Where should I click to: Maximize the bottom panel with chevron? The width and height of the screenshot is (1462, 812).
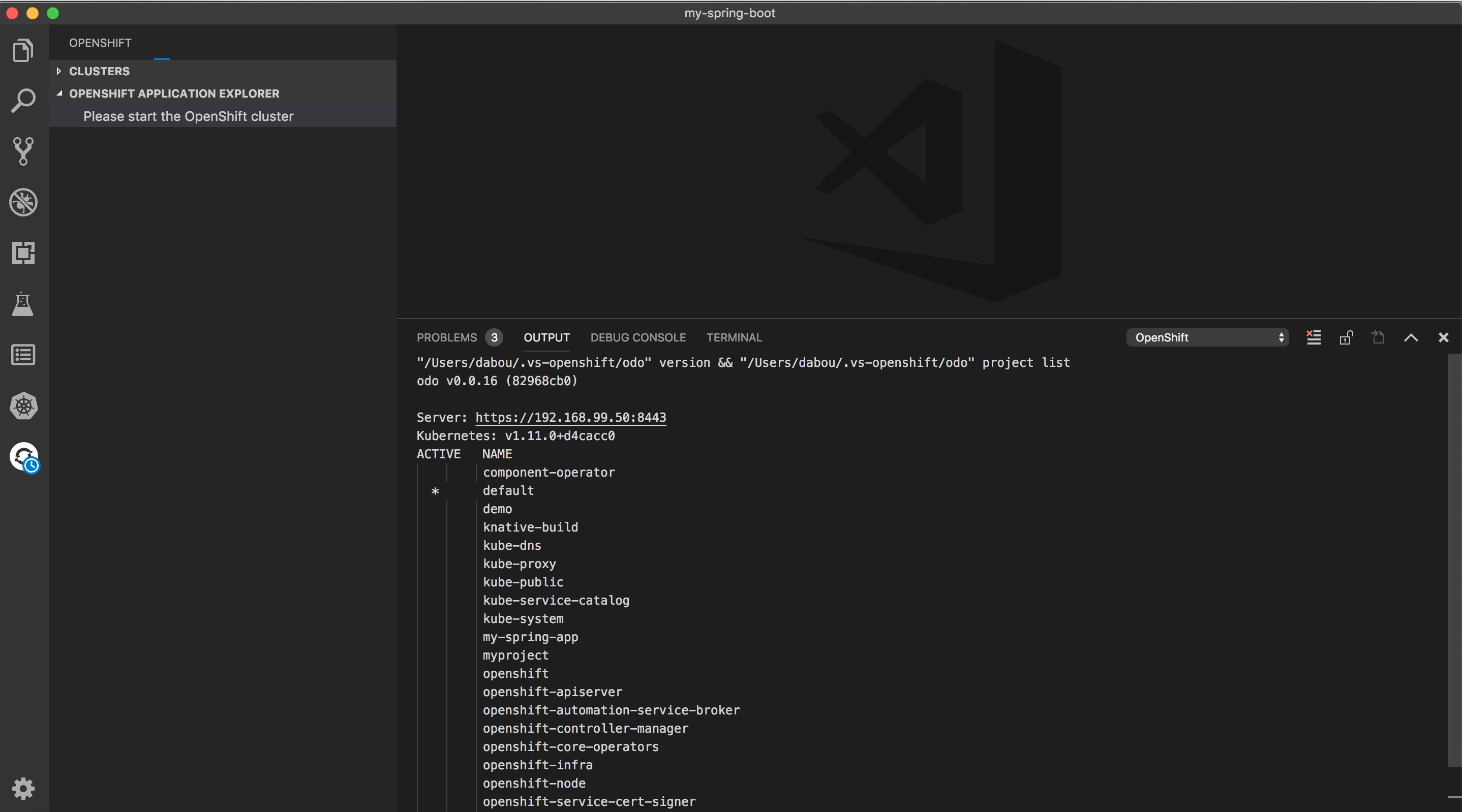[1412, 337]
